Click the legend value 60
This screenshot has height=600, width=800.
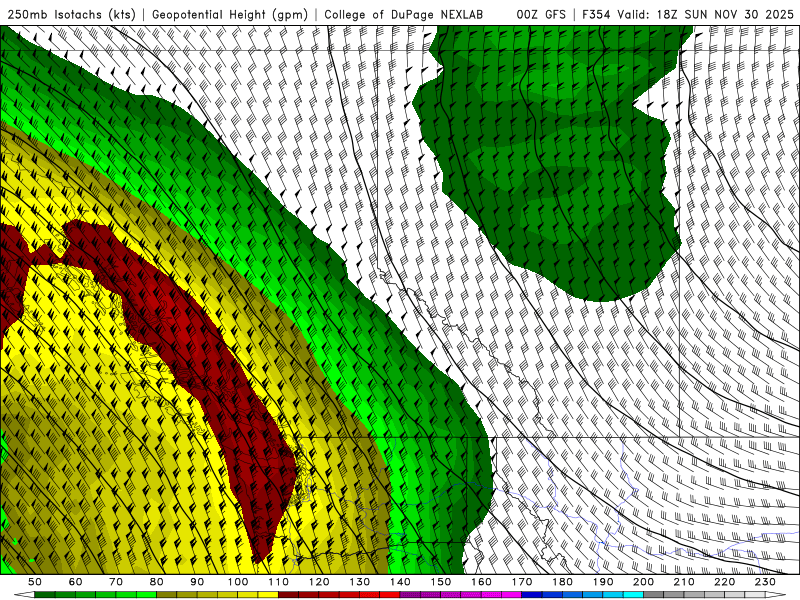[76, 582]
